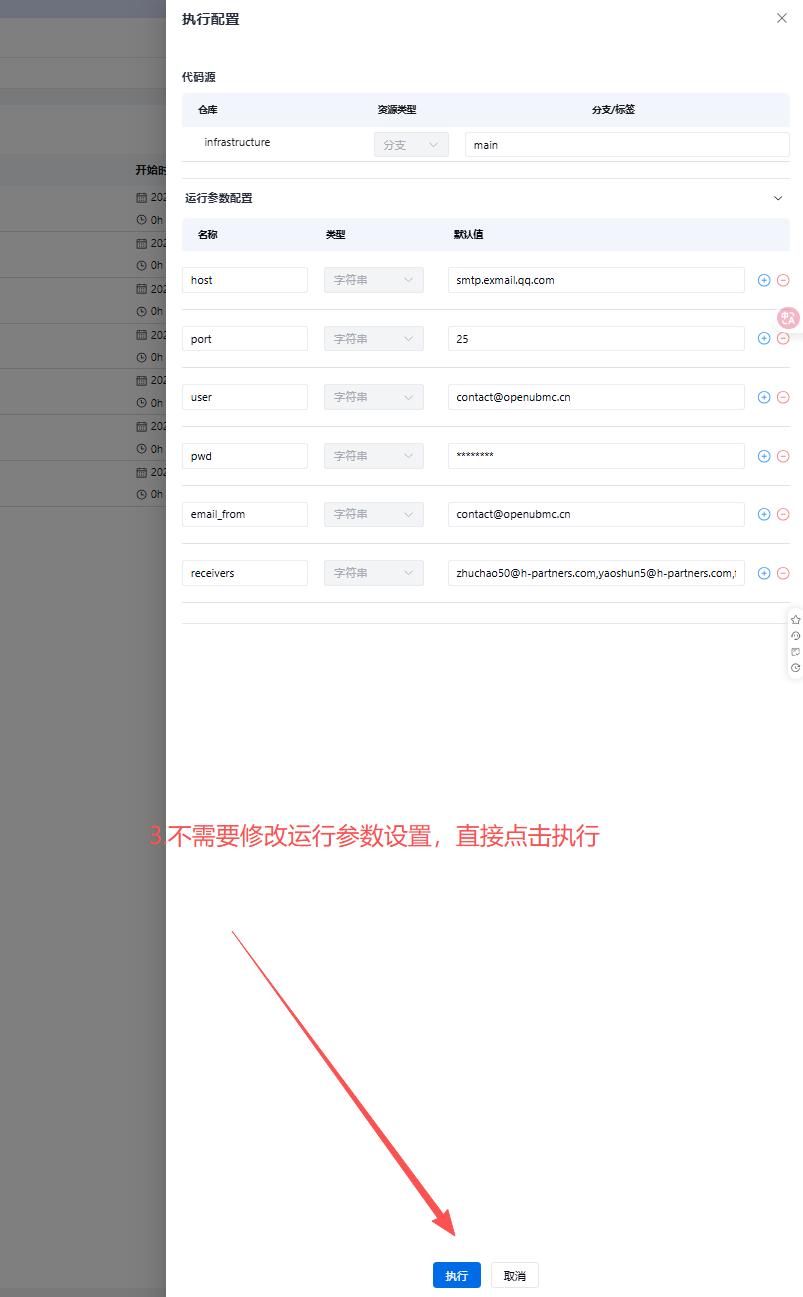
Task: Delete the pwd parameter with minus icon
Action: 783,456
